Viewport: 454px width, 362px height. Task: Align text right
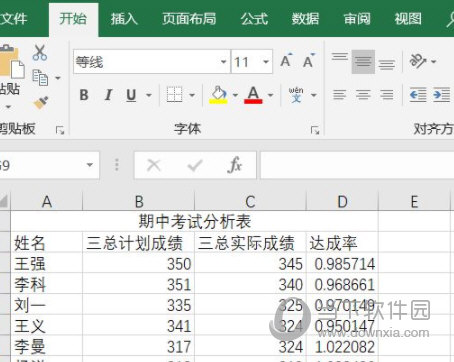click(387, 95)
